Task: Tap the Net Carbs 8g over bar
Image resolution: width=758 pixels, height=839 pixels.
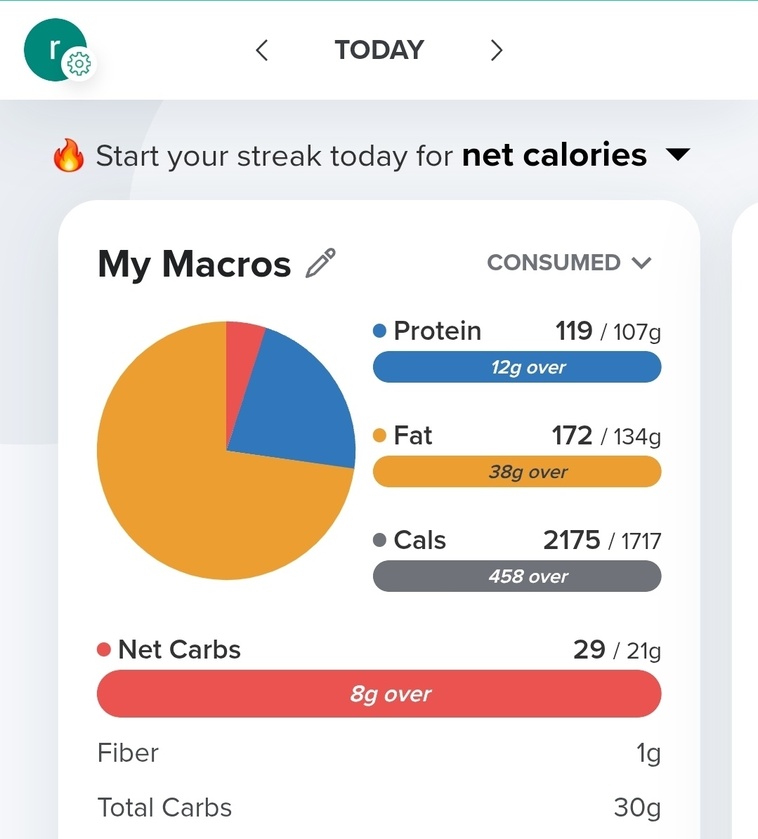Action: coord(379,694)
